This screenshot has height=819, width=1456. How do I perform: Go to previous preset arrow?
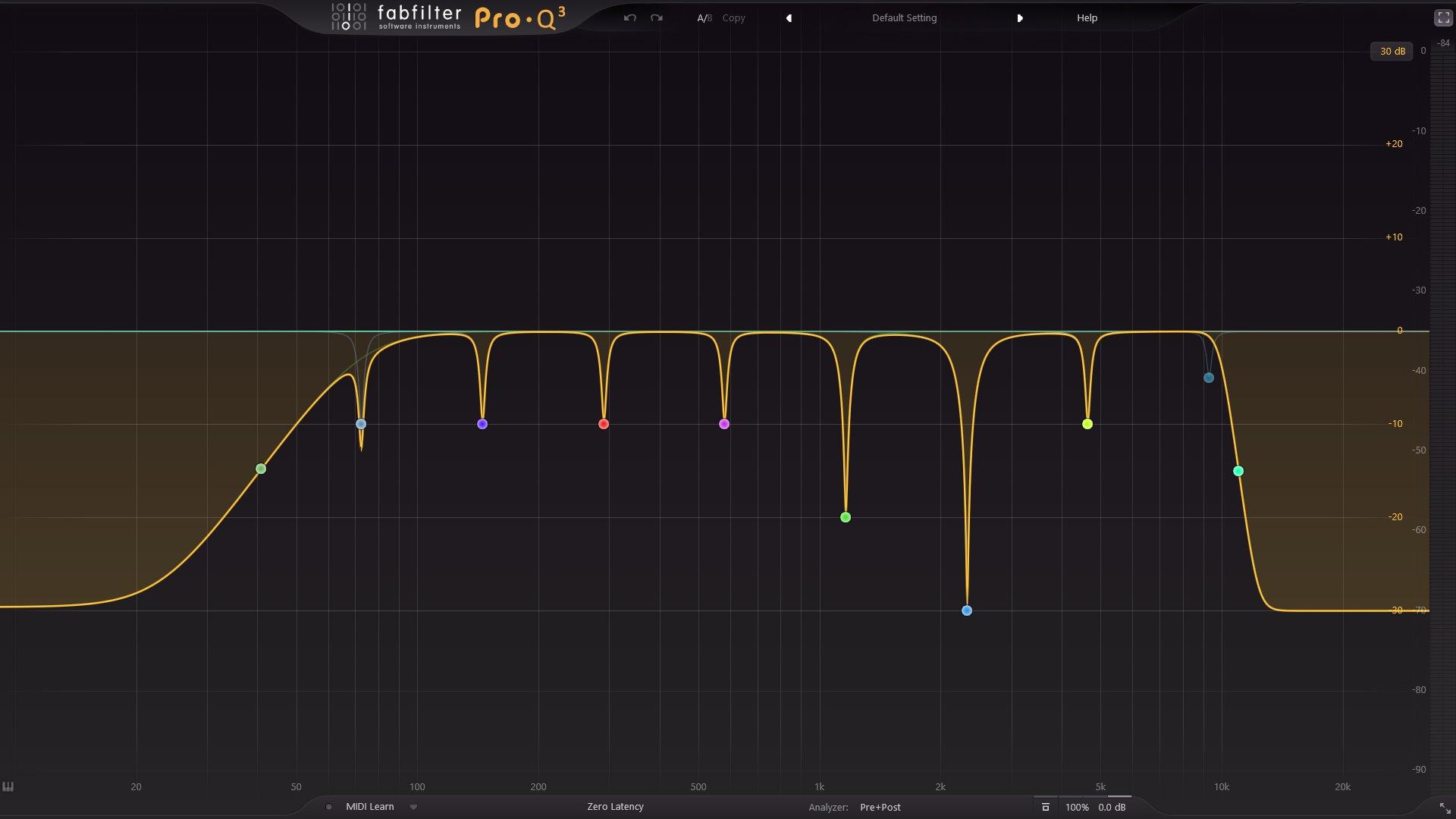pos(789,18)
